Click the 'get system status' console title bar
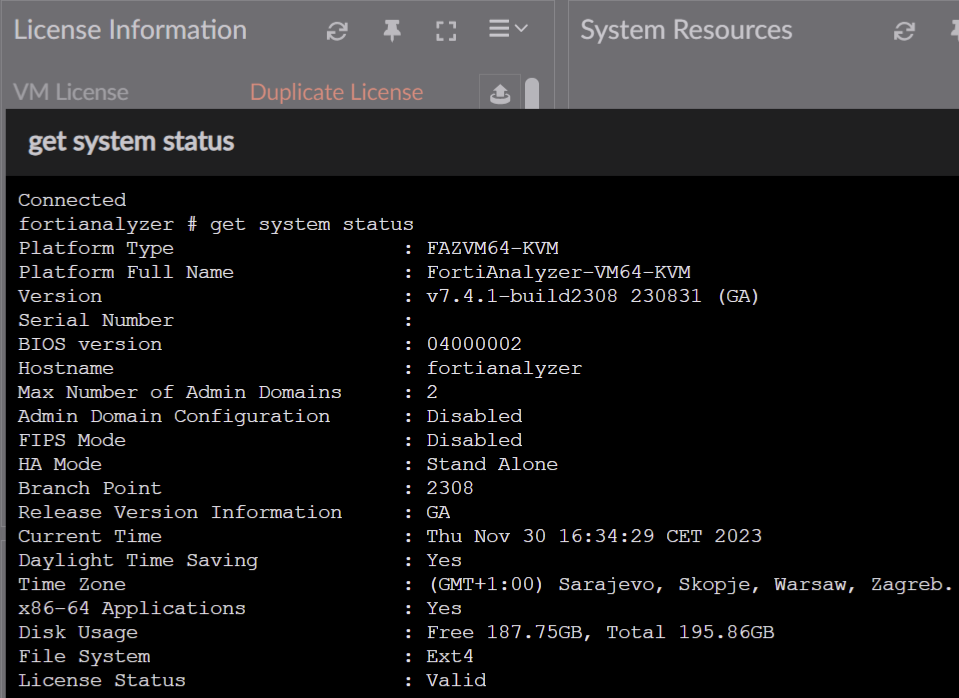This screenshot has width=959, height=698. tap(131, 142)
